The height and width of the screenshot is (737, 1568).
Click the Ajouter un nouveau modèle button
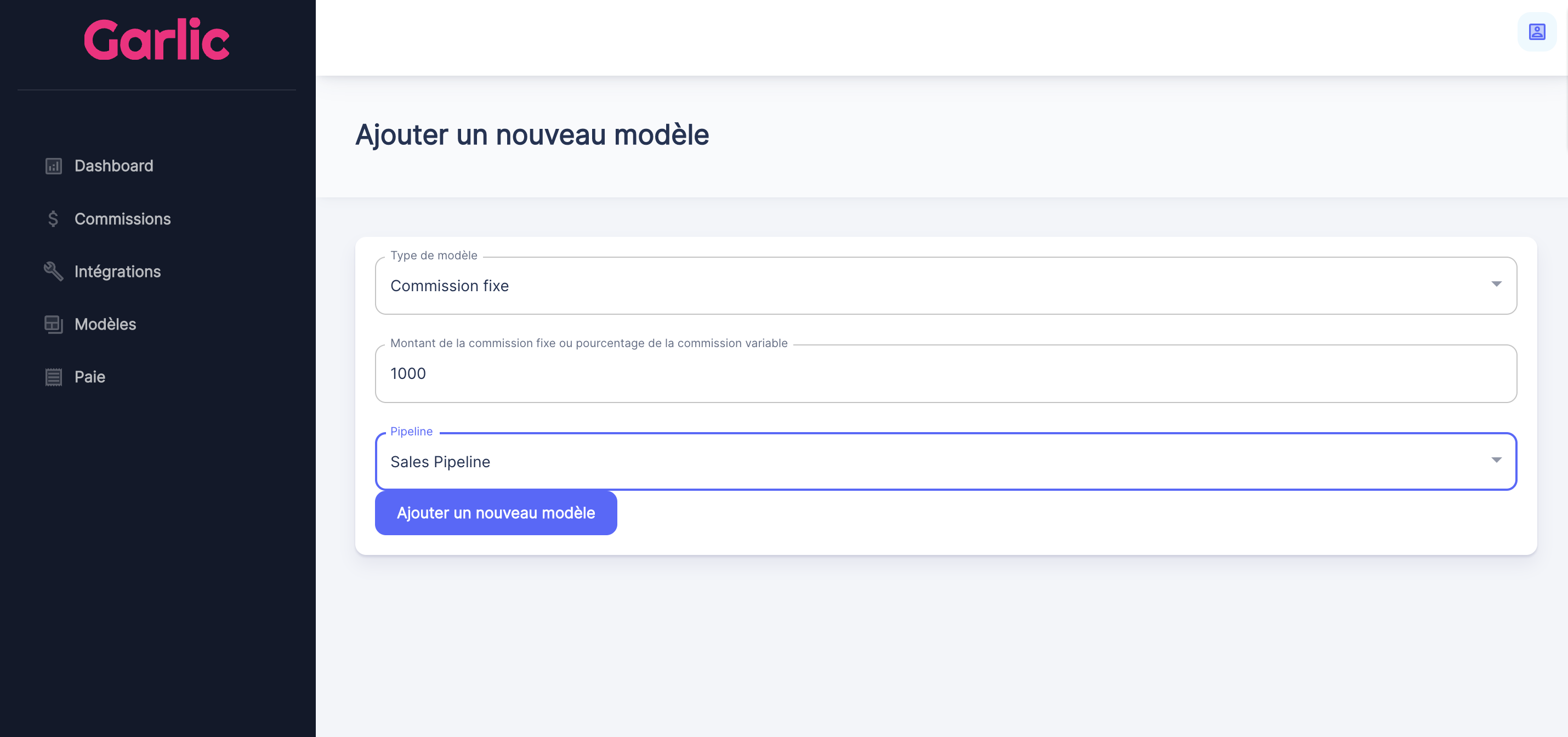click(x=496, y=512)
